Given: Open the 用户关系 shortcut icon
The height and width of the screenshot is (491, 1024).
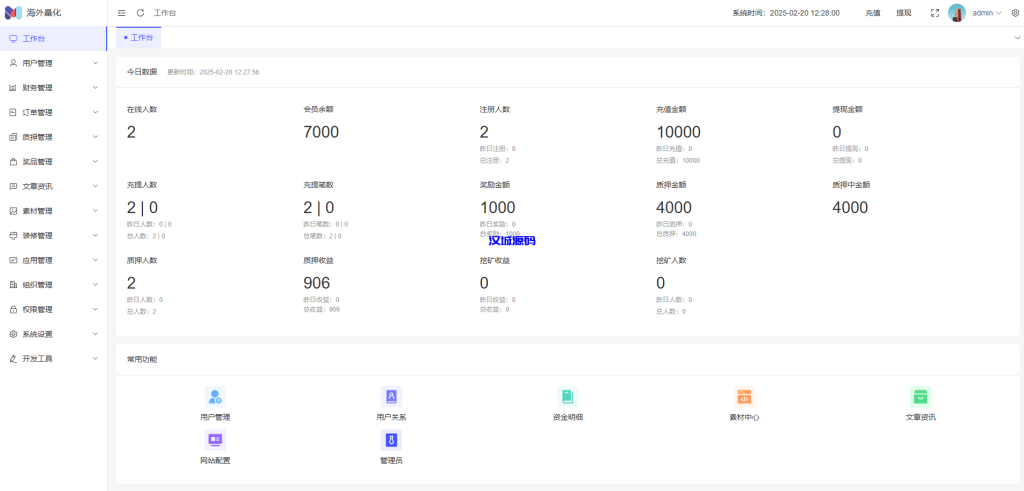Looking at the screenshot, I should (391, 396).
